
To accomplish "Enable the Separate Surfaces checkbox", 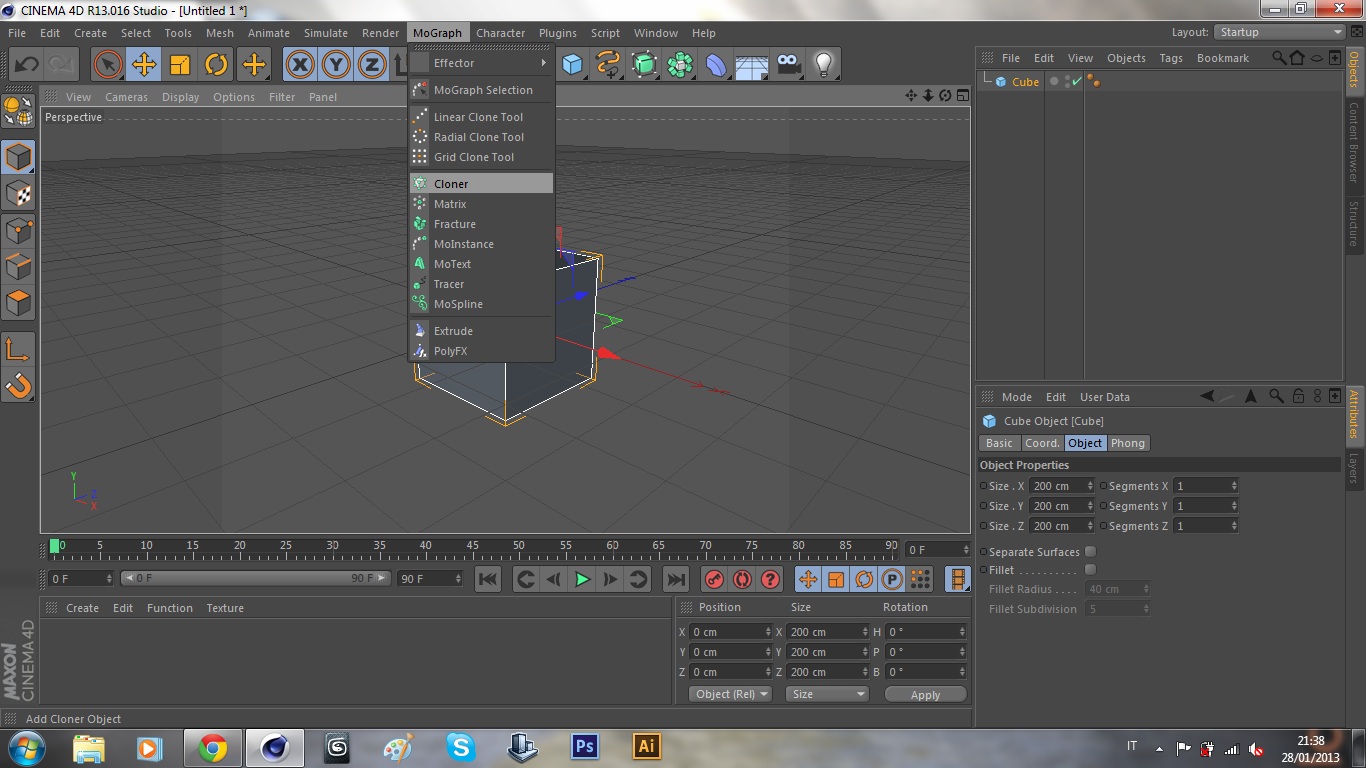I will (1090, 552).
